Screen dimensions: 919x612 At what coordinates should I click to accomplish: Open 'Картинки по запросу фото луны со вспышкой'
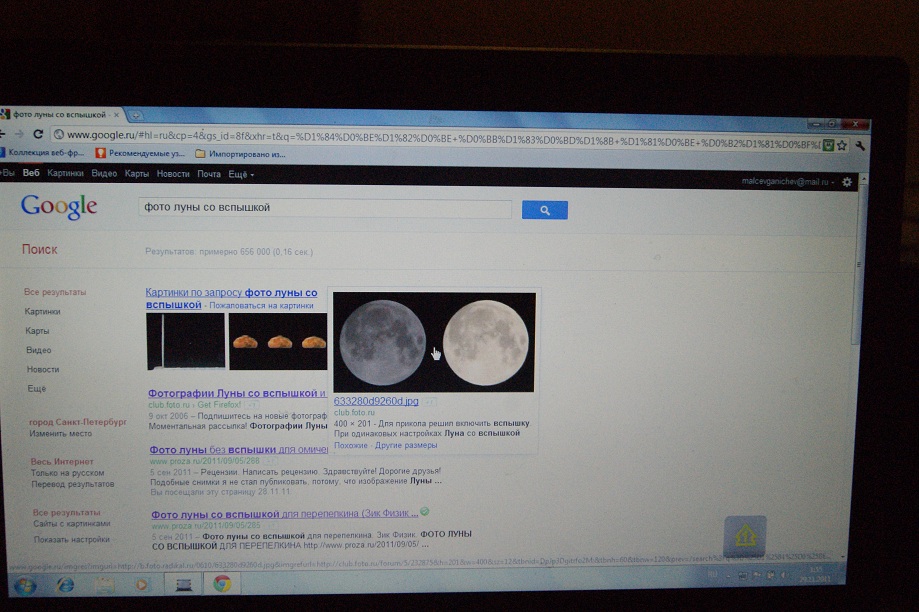coord(232,298)
